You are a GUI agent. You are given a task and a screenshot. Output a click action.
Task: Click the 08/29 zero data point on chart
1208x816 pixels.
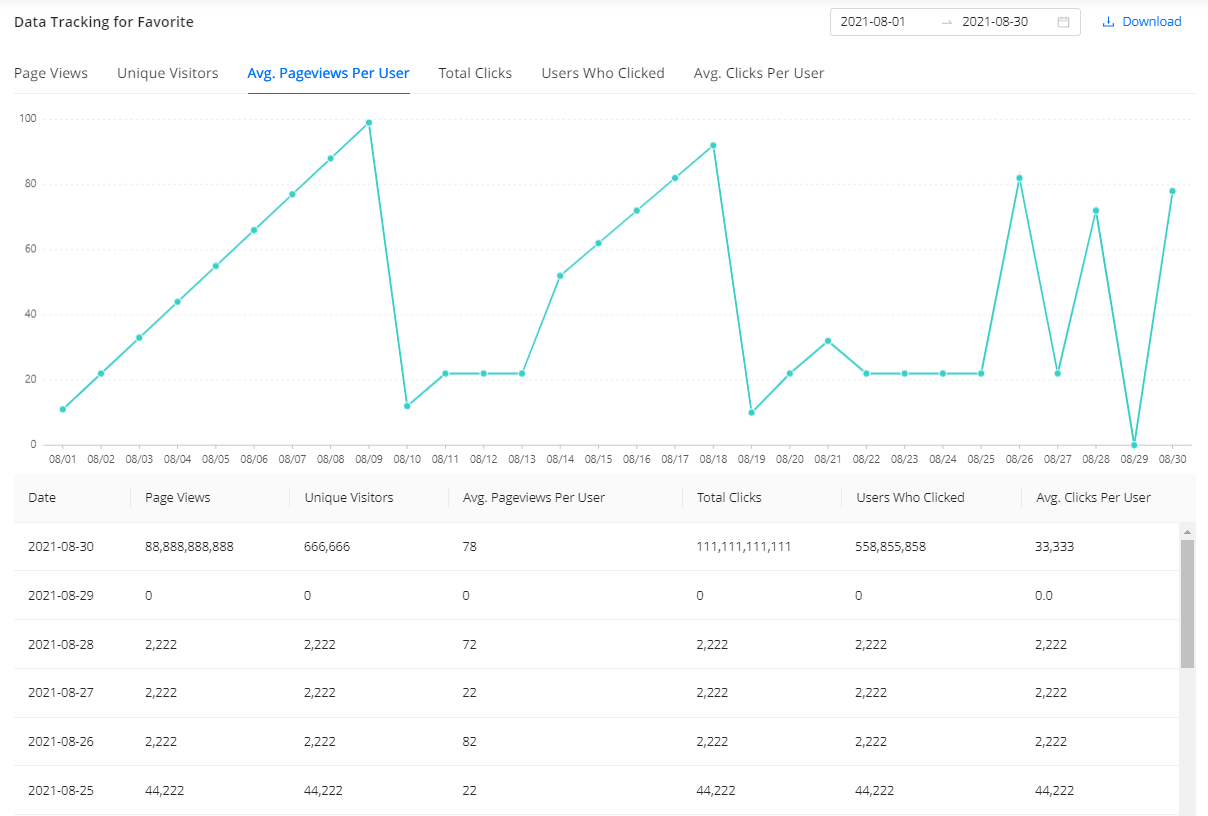1134,445
